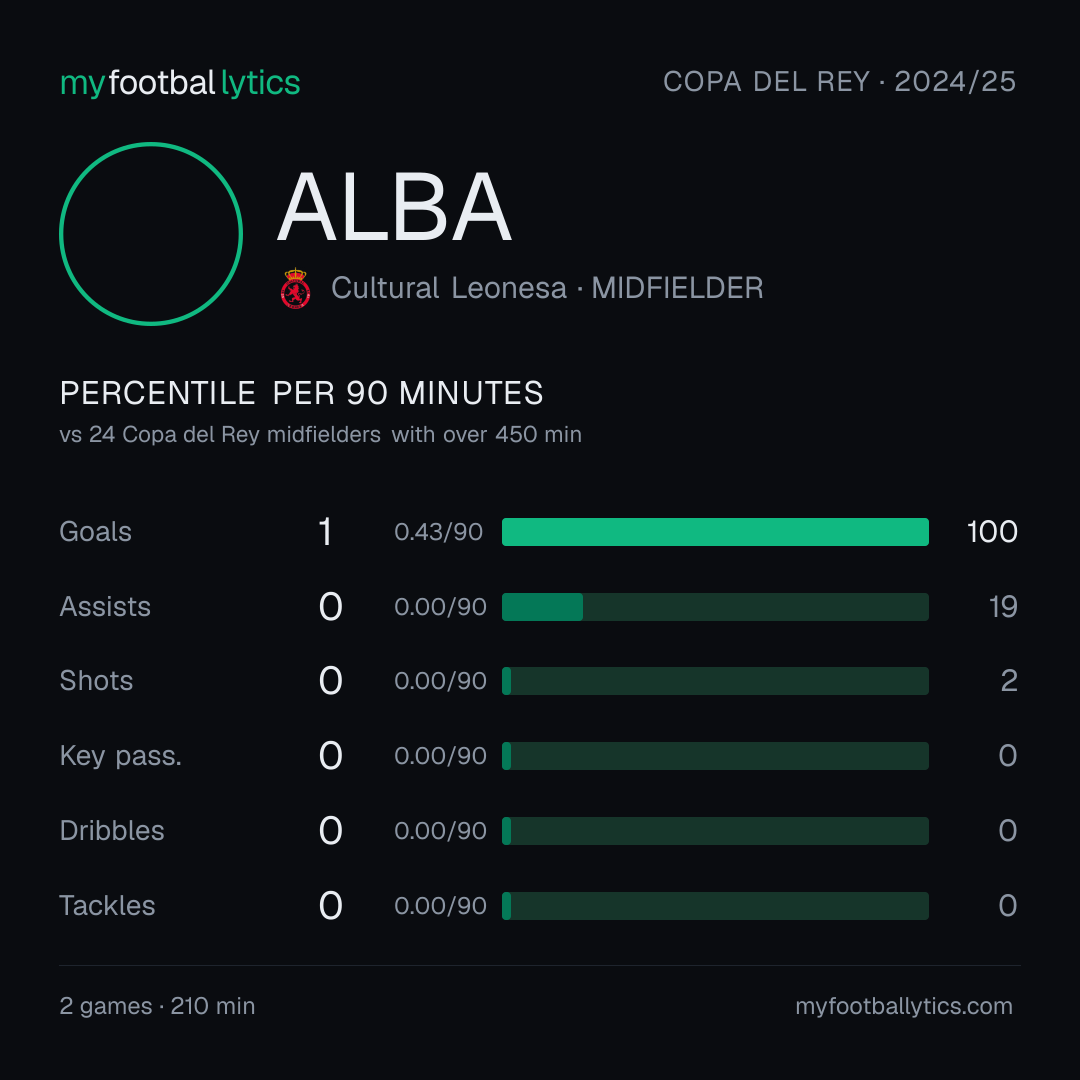Click the COPA DEL REY 2024/25 label
The width and height of the screenshot is (1080, 1080).
coord(839,81)
